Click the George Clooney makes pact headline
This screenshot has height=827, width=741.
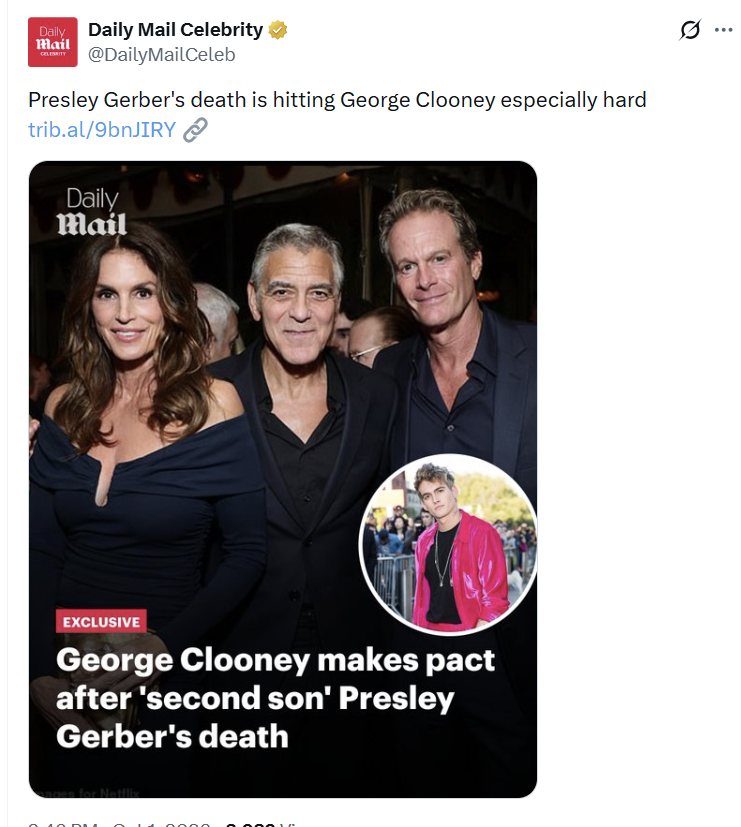point(275,698)
